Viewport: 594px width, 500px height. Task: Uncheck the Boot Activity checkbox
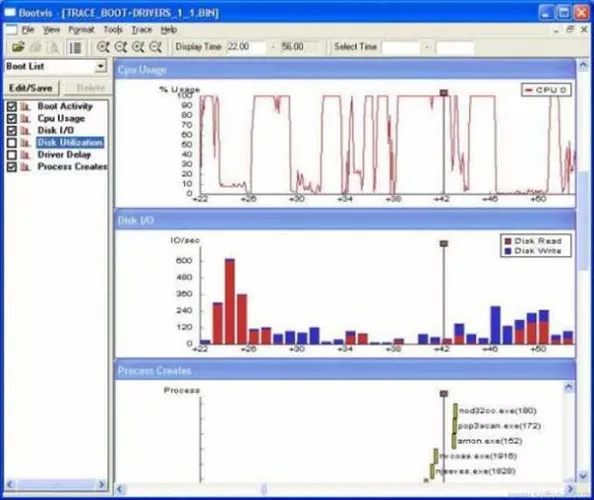click(12, 106)
